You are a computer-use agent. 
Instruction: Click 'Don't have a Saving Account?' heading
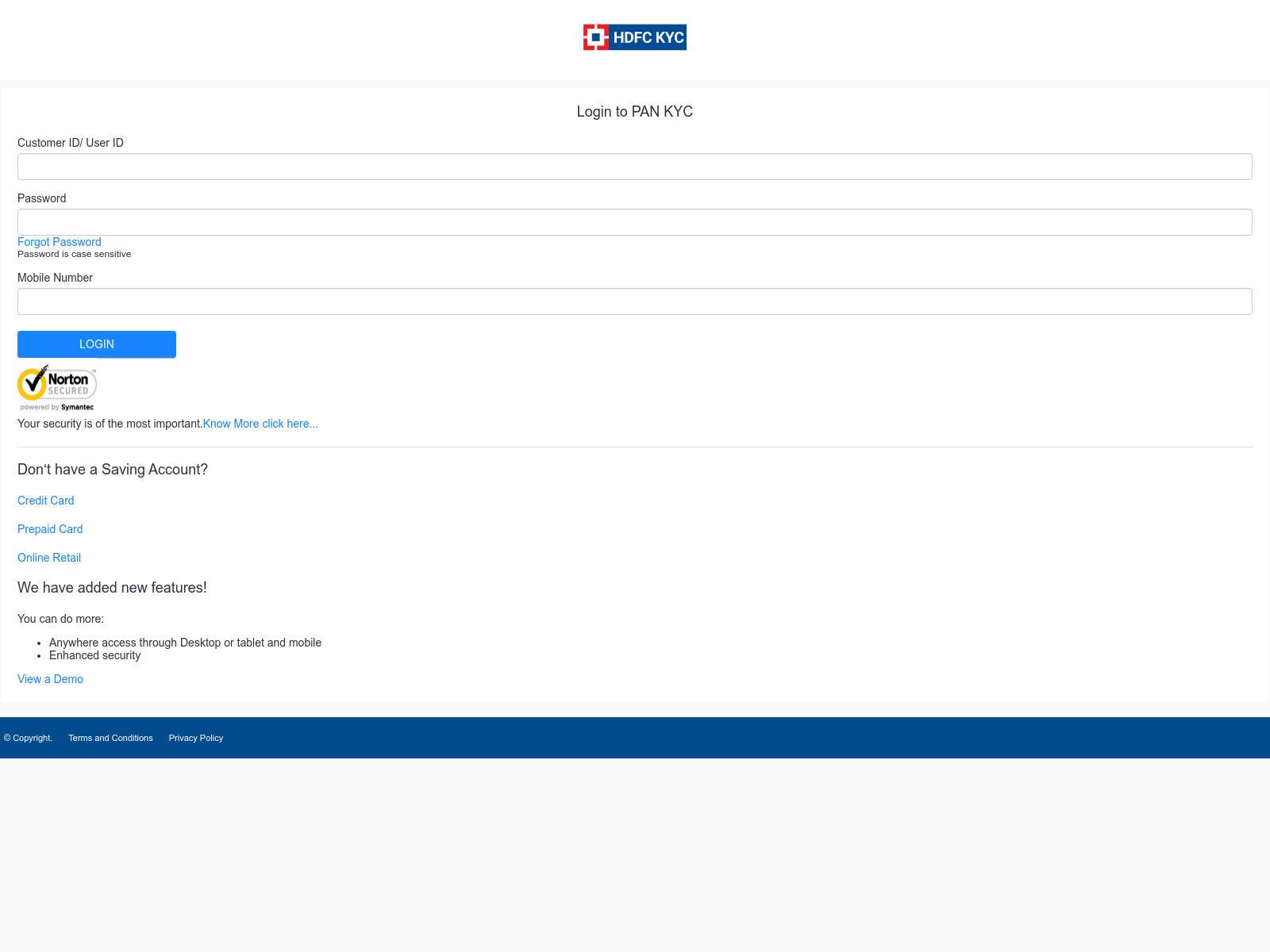point(113,470)
